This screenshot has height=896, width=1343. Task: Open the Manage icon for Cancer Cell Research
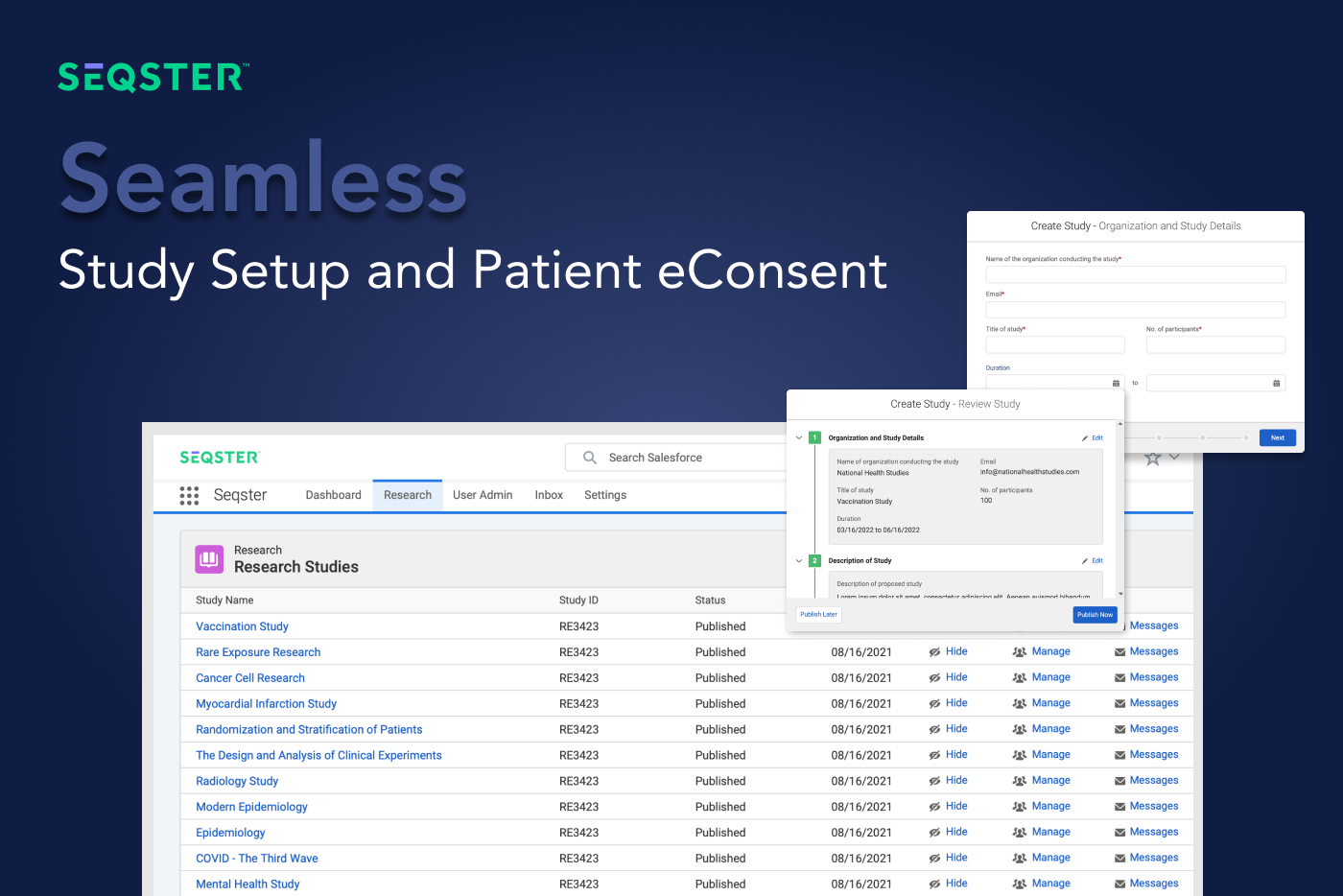pos(1019,677)
